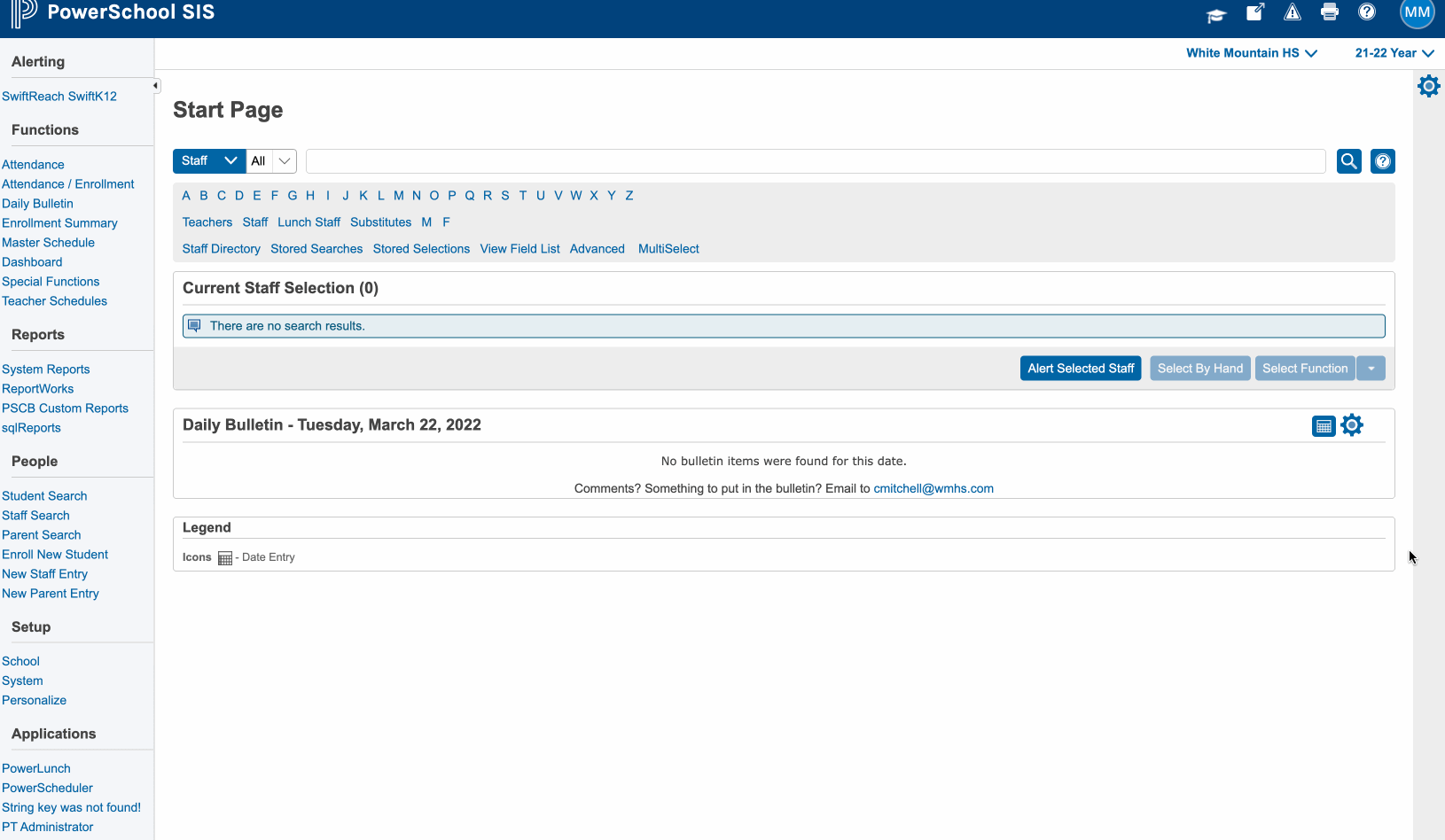Open Enrollment Summary sidebar link

pos(59,223)
